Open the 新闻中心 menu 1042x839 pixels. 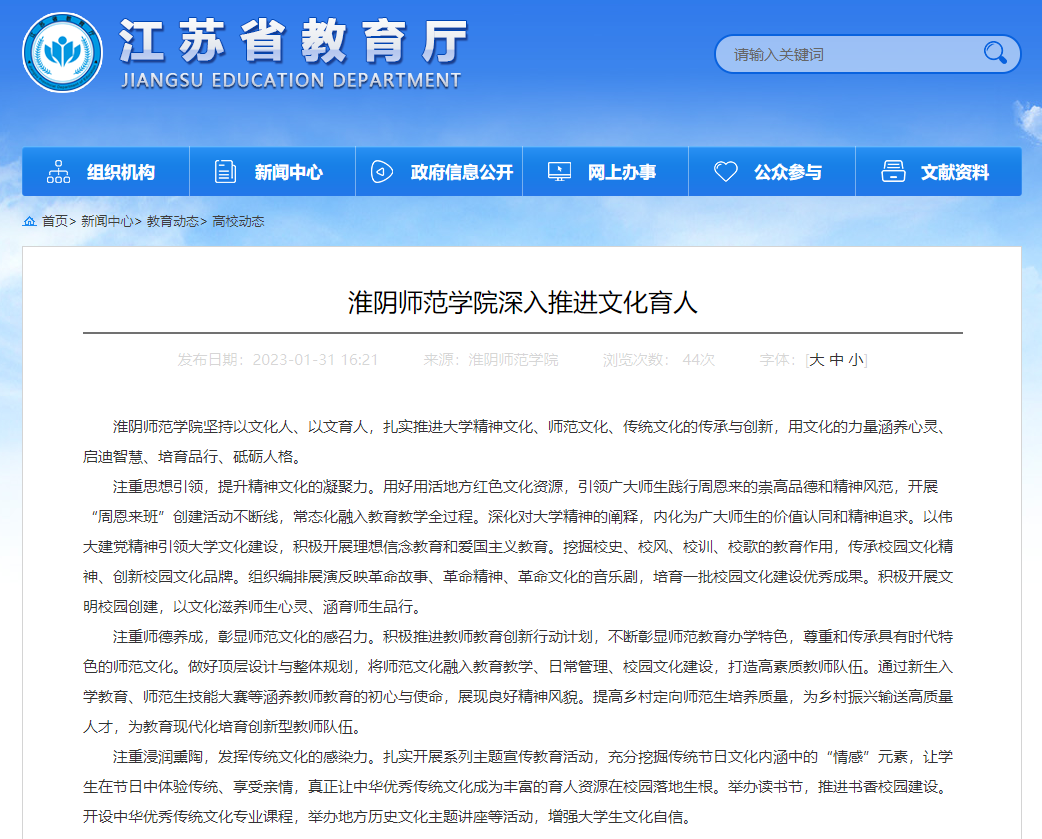(272, 172)
